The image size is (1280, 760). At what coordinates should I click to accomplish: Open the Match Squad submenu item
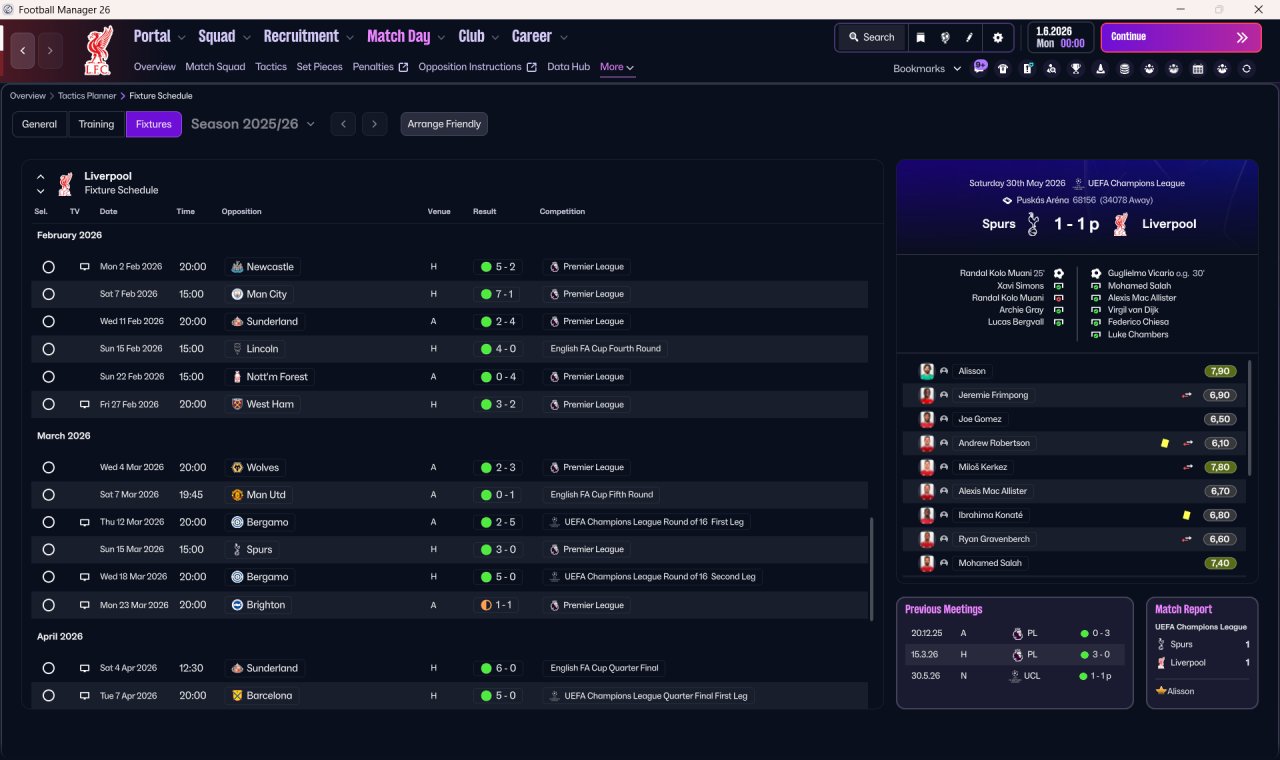(215, 67)
